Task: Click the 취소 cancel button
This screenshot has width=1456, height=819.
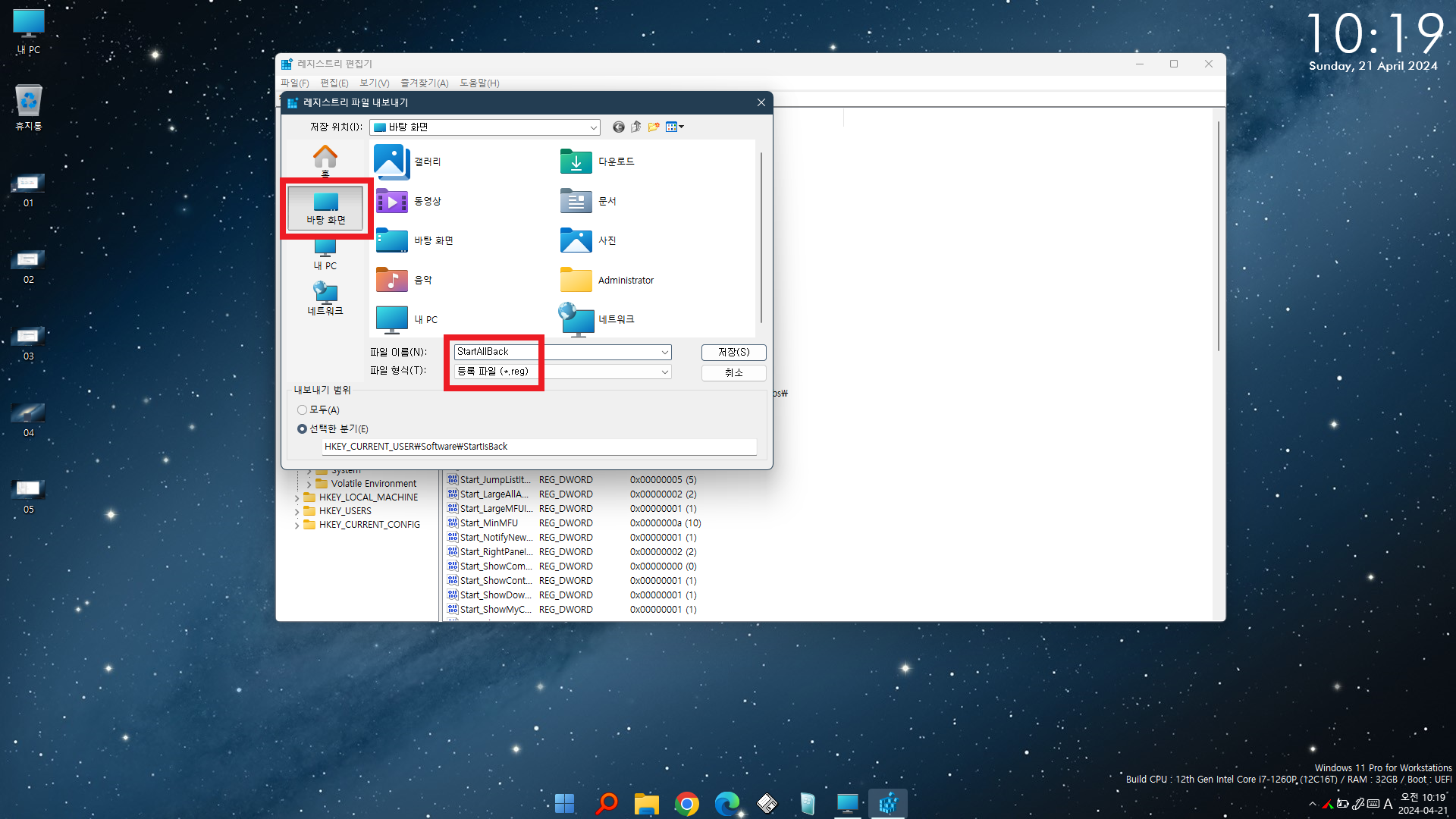Action: (x=733, y=372)
